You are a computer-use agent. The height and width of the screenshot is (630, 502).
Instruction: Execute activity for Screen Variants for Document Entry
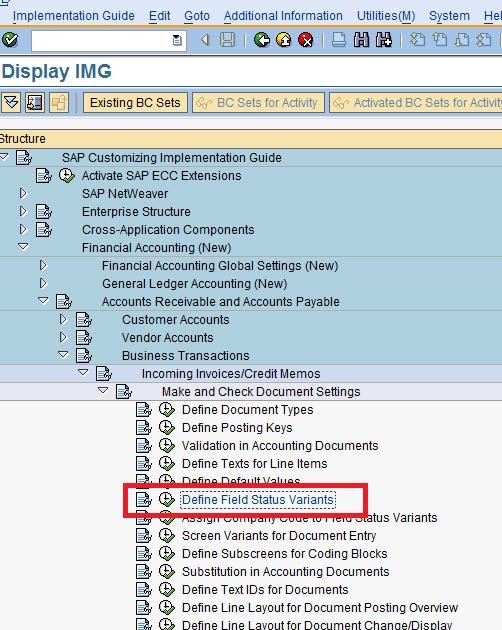(166, 536)
